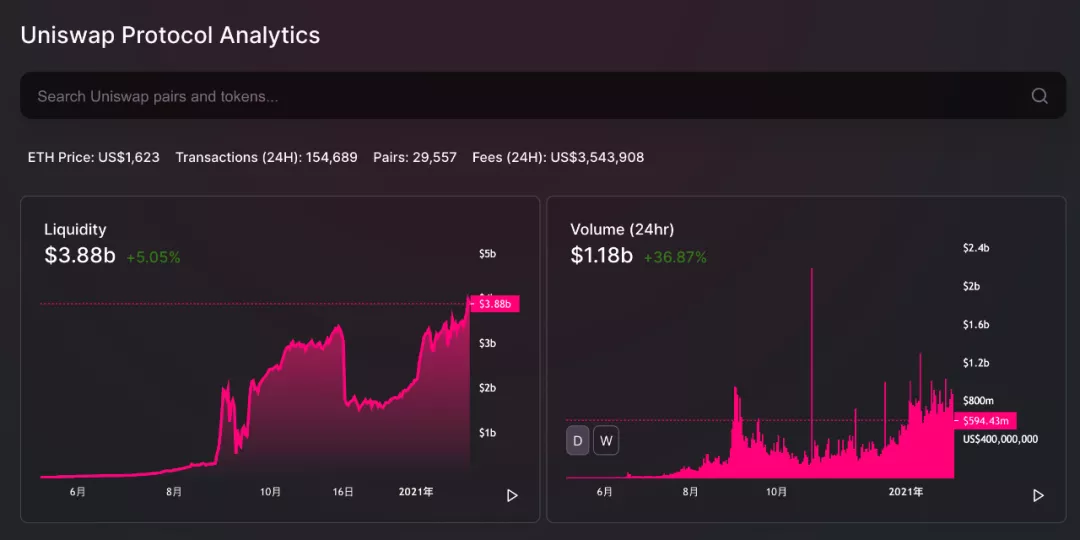Viewport: 1080px width, 540px height.
Task: Click the US$400,000,000 axis label
Action: [x=1000, y=439]
